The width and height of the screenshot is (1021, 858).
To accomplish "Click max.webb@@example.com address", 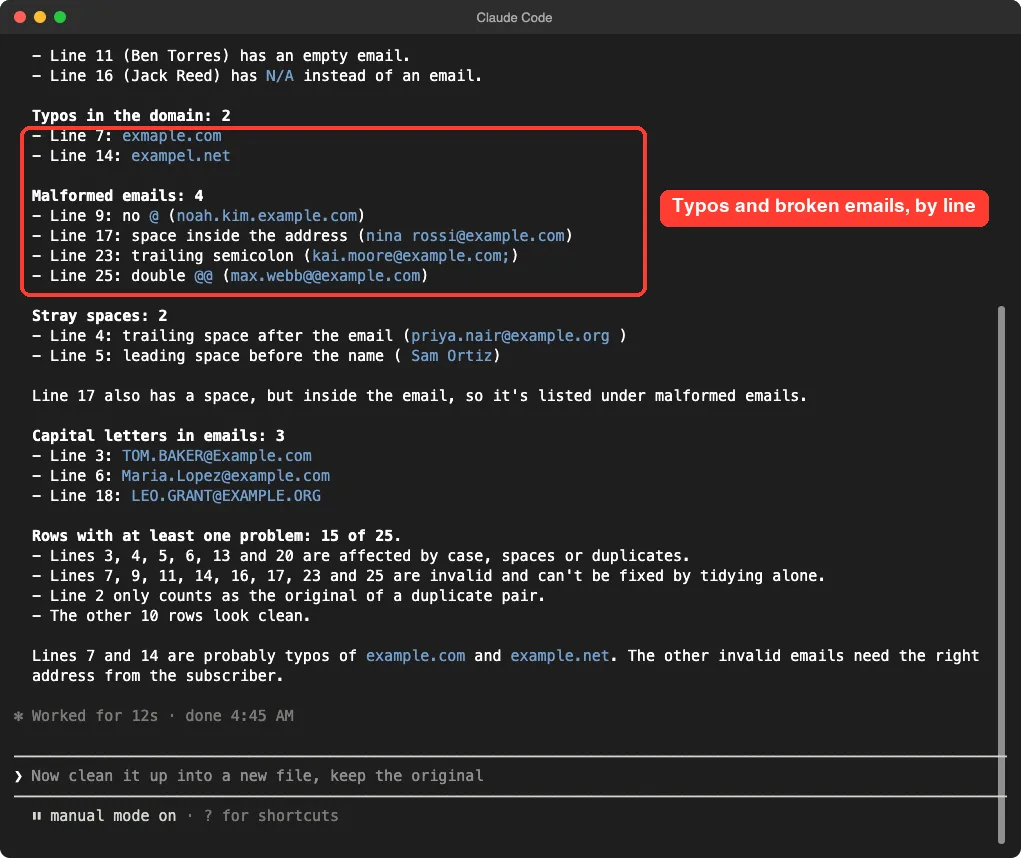I will (x=326, y=276).
